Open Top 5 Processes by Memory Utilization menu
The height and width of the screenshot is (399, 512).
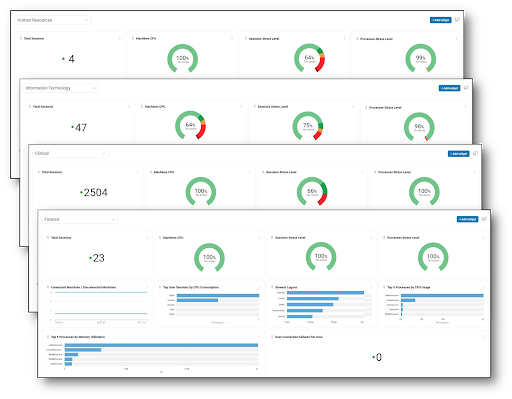click(259, 337)
